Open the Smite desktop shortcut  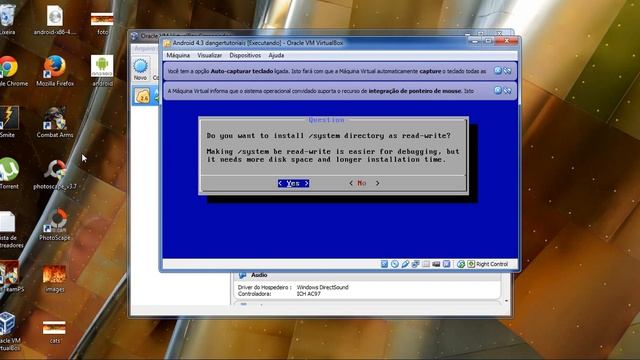8,122
